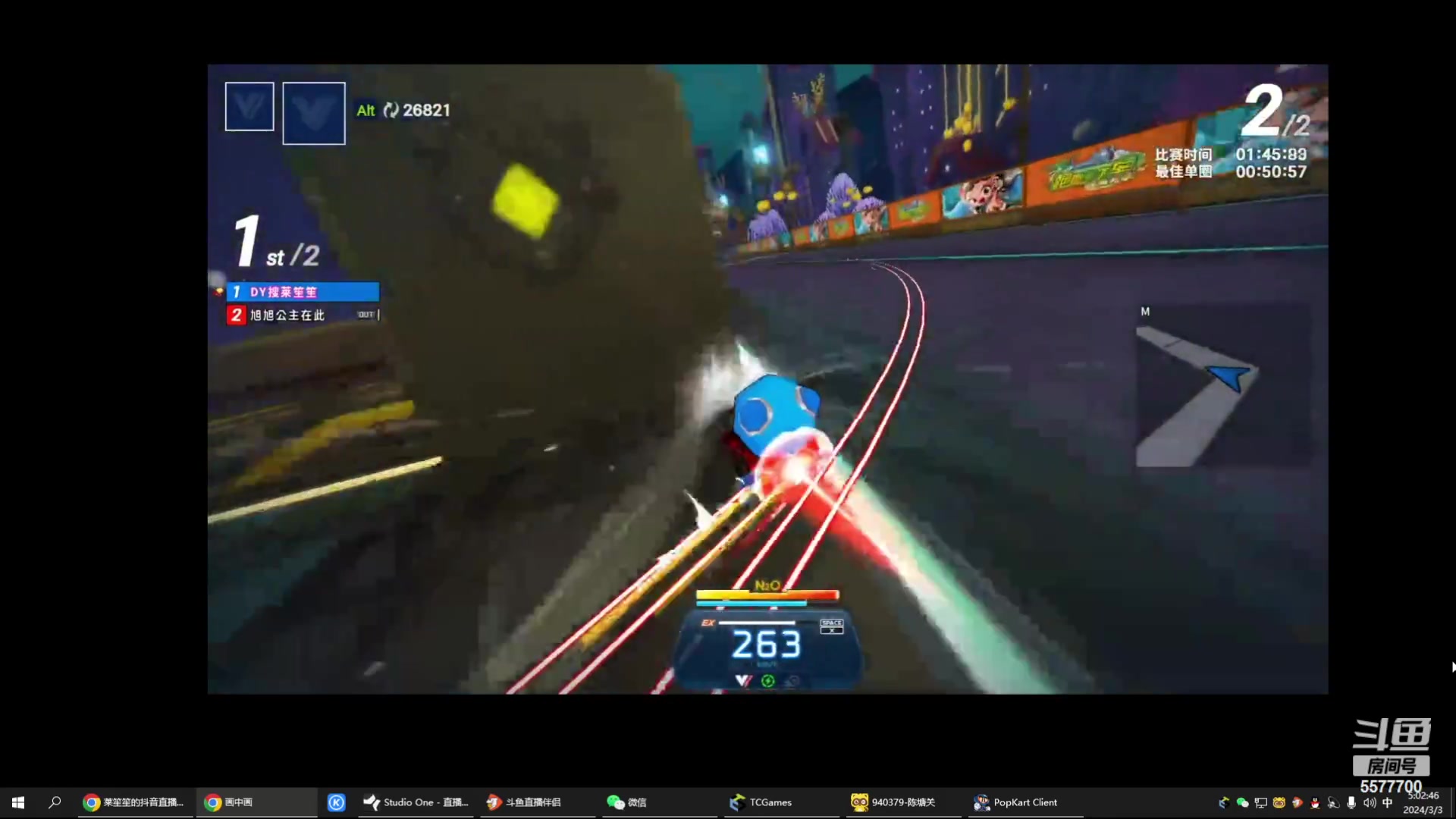This screenshot has width=1456, height=819.
Task: Open the volume speaker tray icon
Action: coord(1370,802)
